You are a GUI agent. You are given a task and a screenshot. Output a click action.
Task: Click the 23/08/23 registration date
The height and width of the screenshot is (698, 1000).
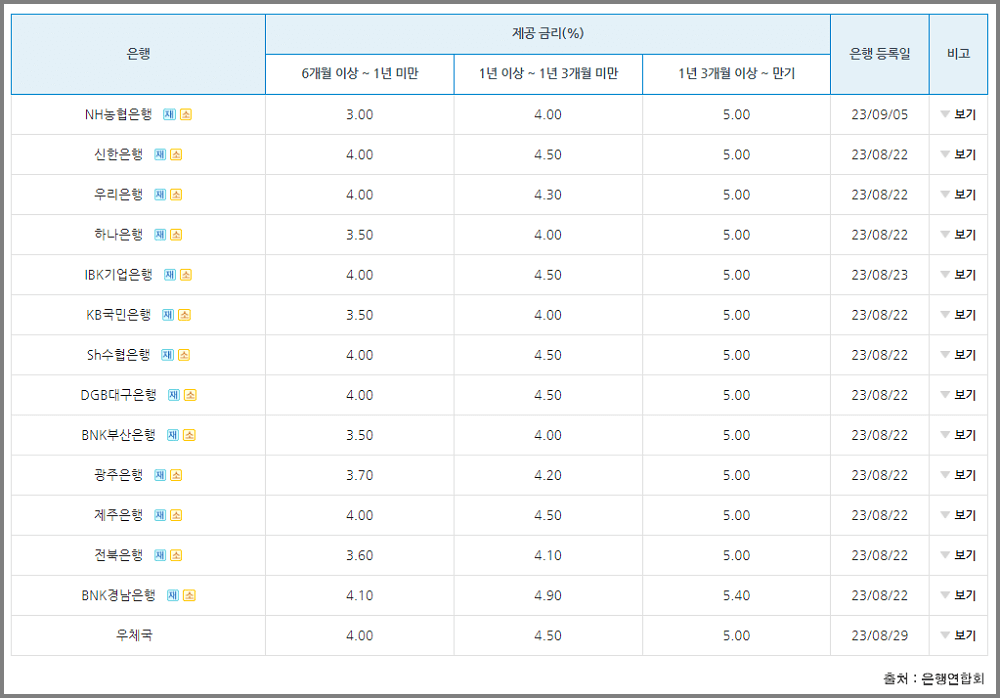click(879, 275)
